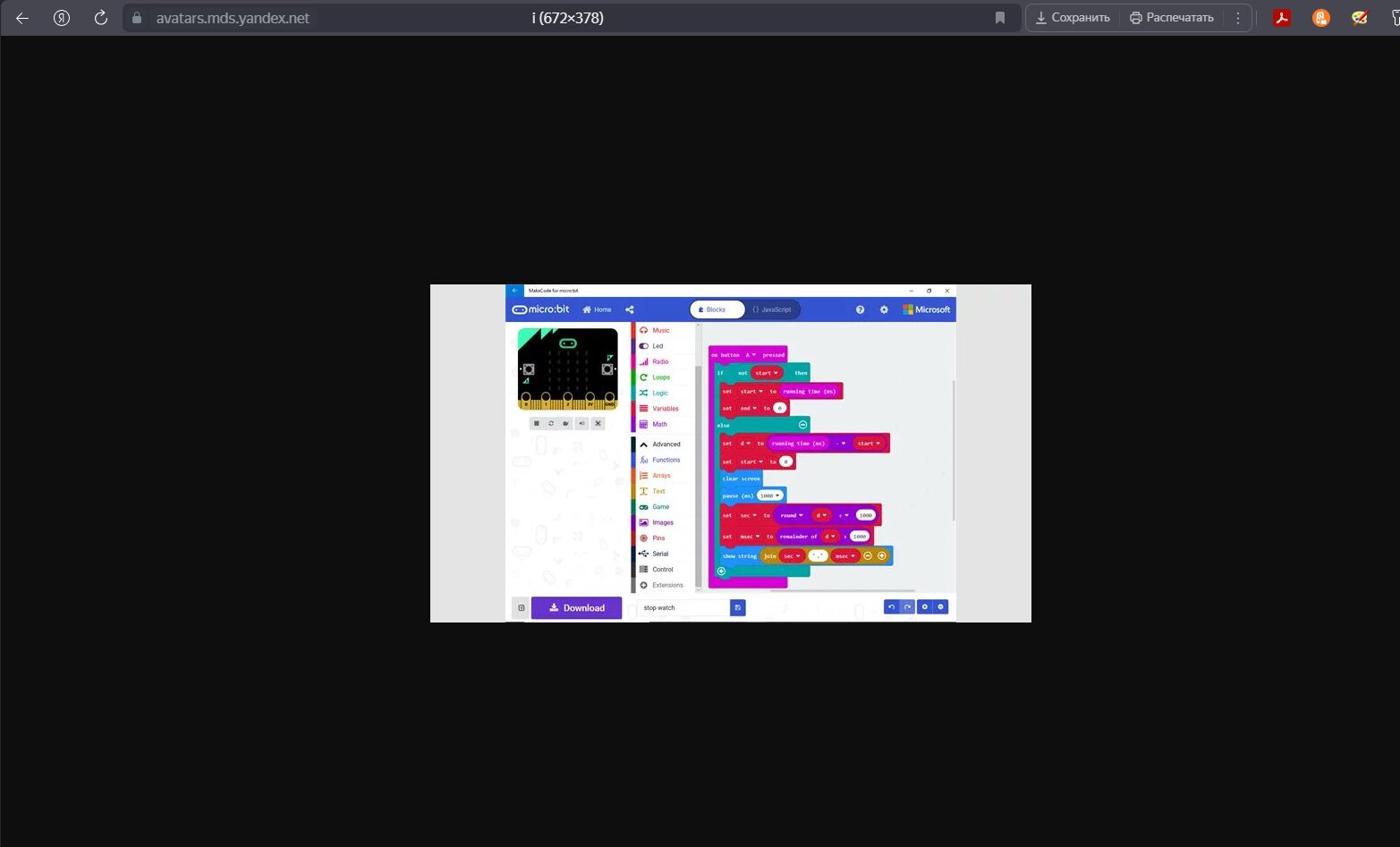Image resolution: width=1400 pixels, height=847 pixels.
Task: Open the button A dropdown in block
Action: coord(751,355)
